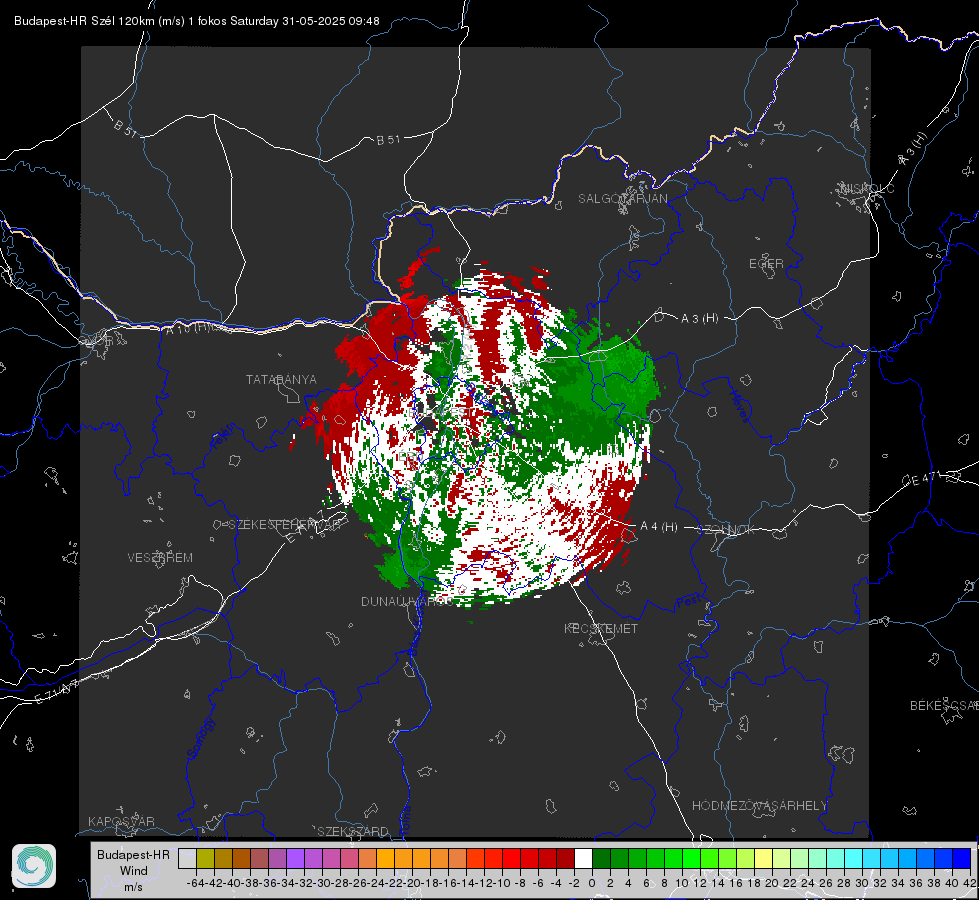Click the MISKOLC city label

point(867,189)
